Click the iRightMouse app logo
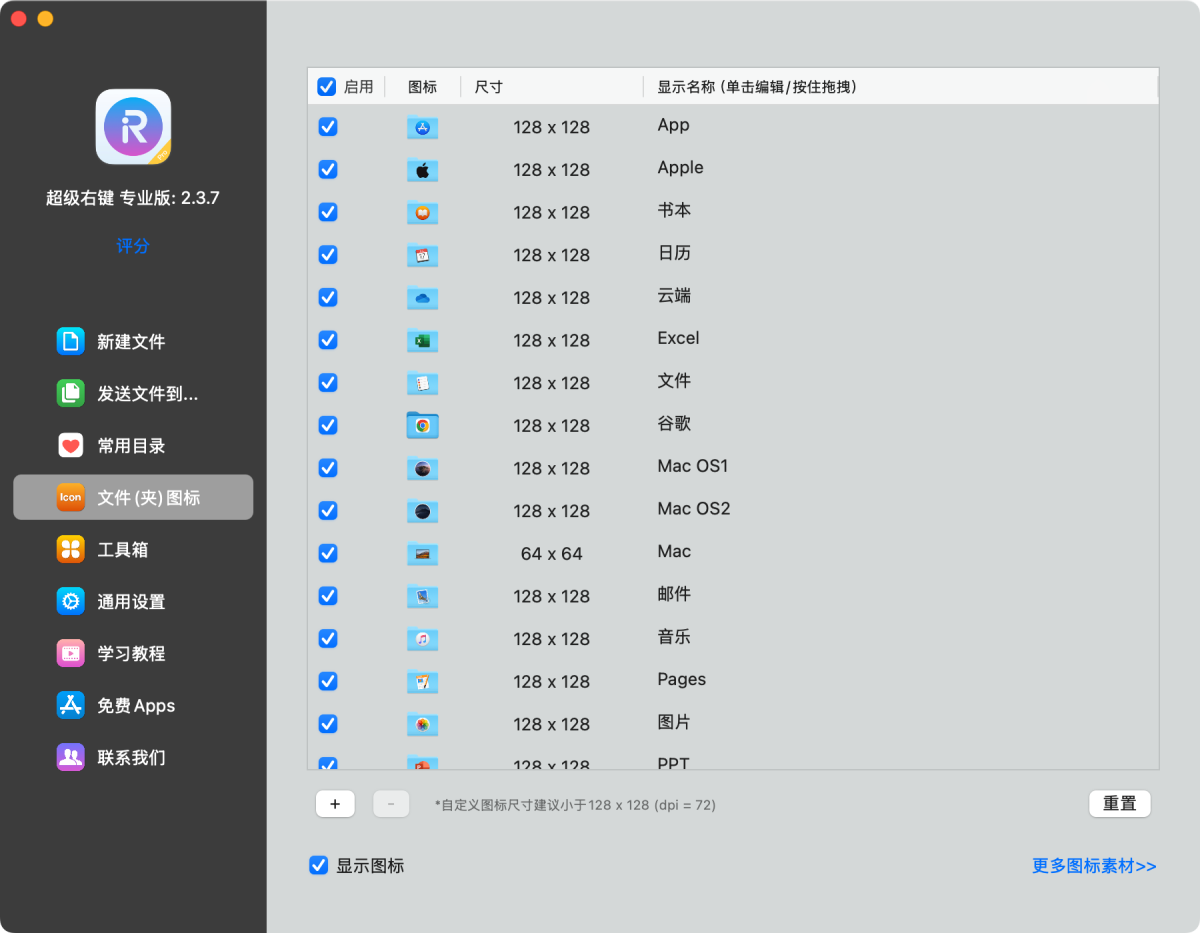 (133, 127)
